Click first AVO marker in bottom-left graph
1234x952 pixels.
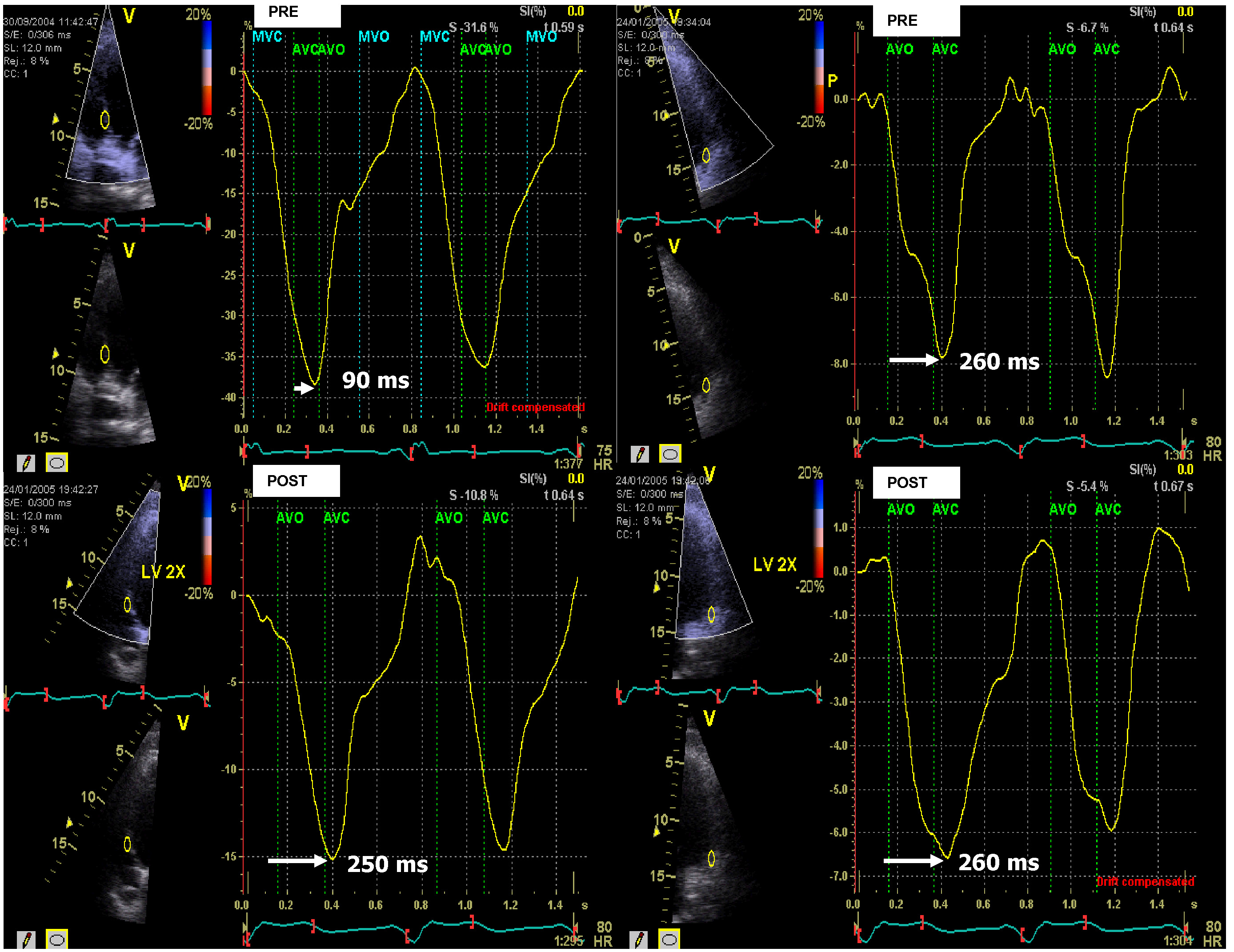point(290,517)
